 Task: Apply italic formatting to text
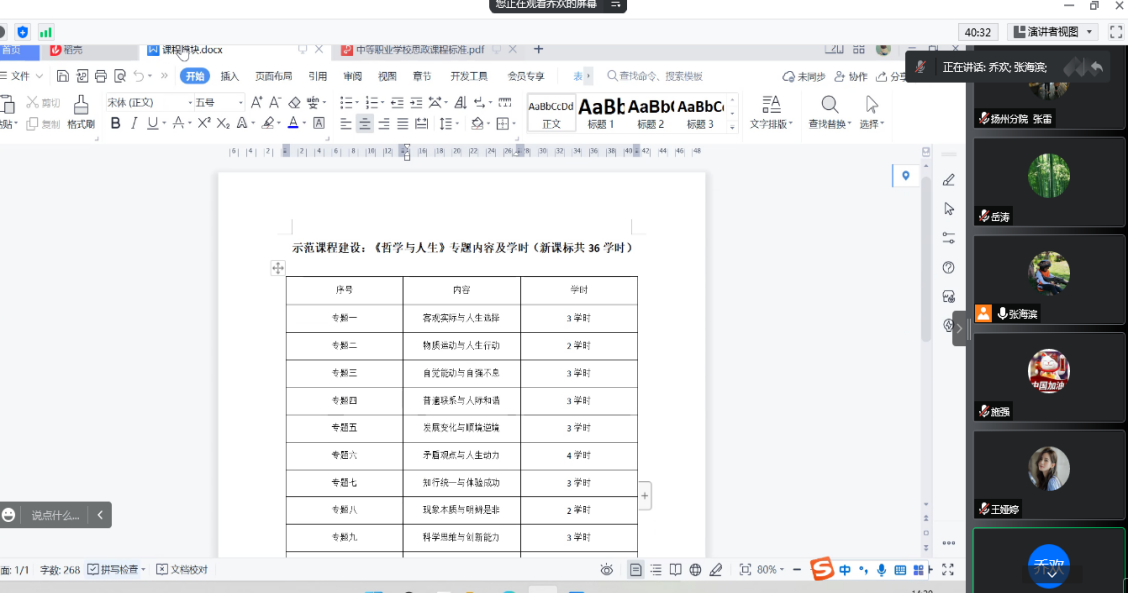134,124
